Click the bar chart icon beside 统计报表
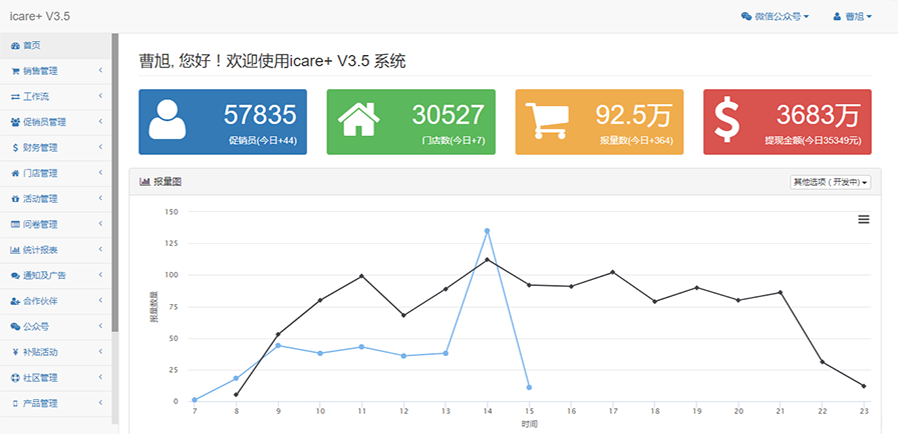Image resolution: width=898 pixels, height=434 pixels. click(x=15, y=250)
